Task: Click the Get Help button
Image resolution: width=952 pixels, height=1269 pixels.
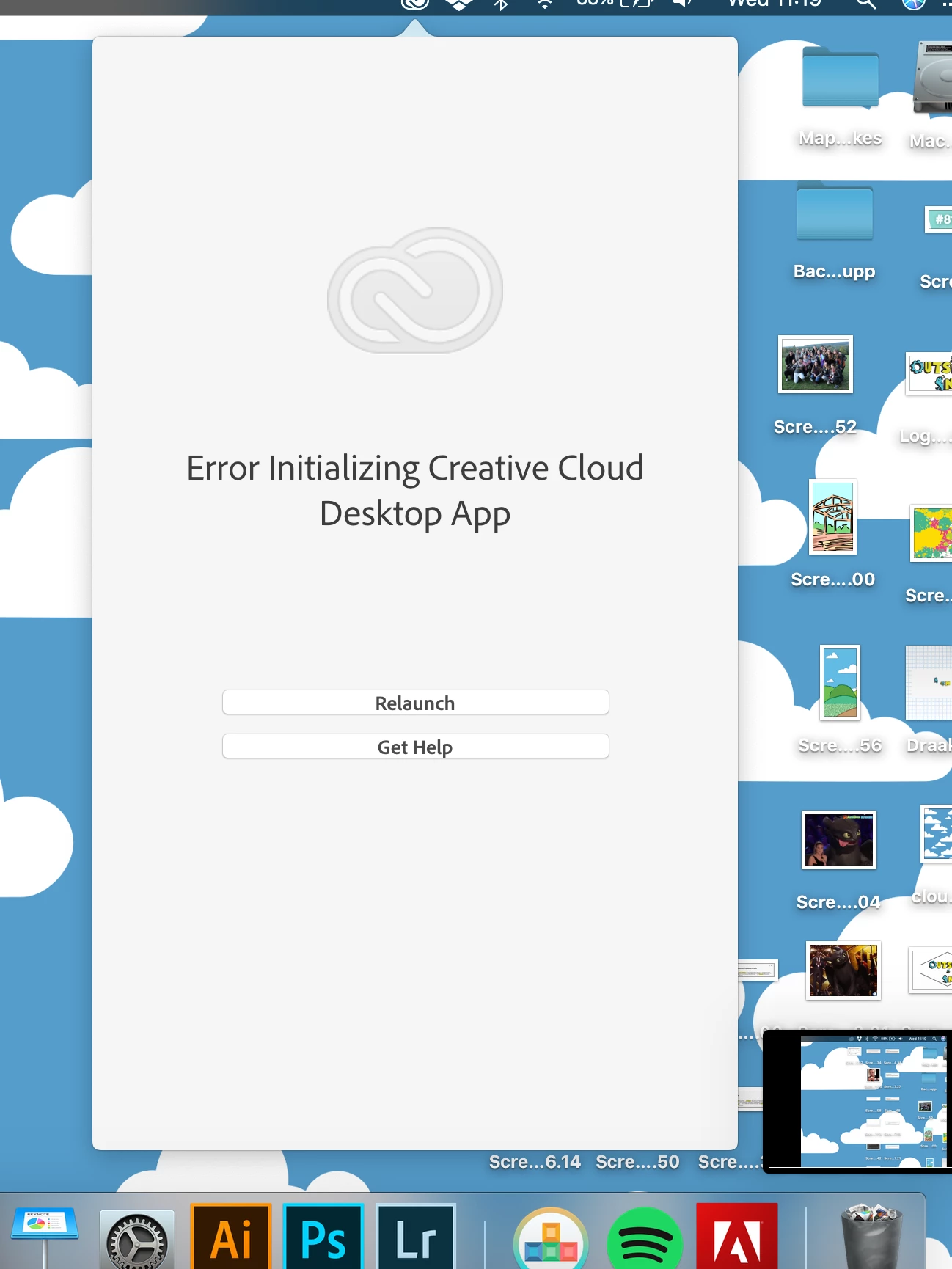Action: coord(415,747)
